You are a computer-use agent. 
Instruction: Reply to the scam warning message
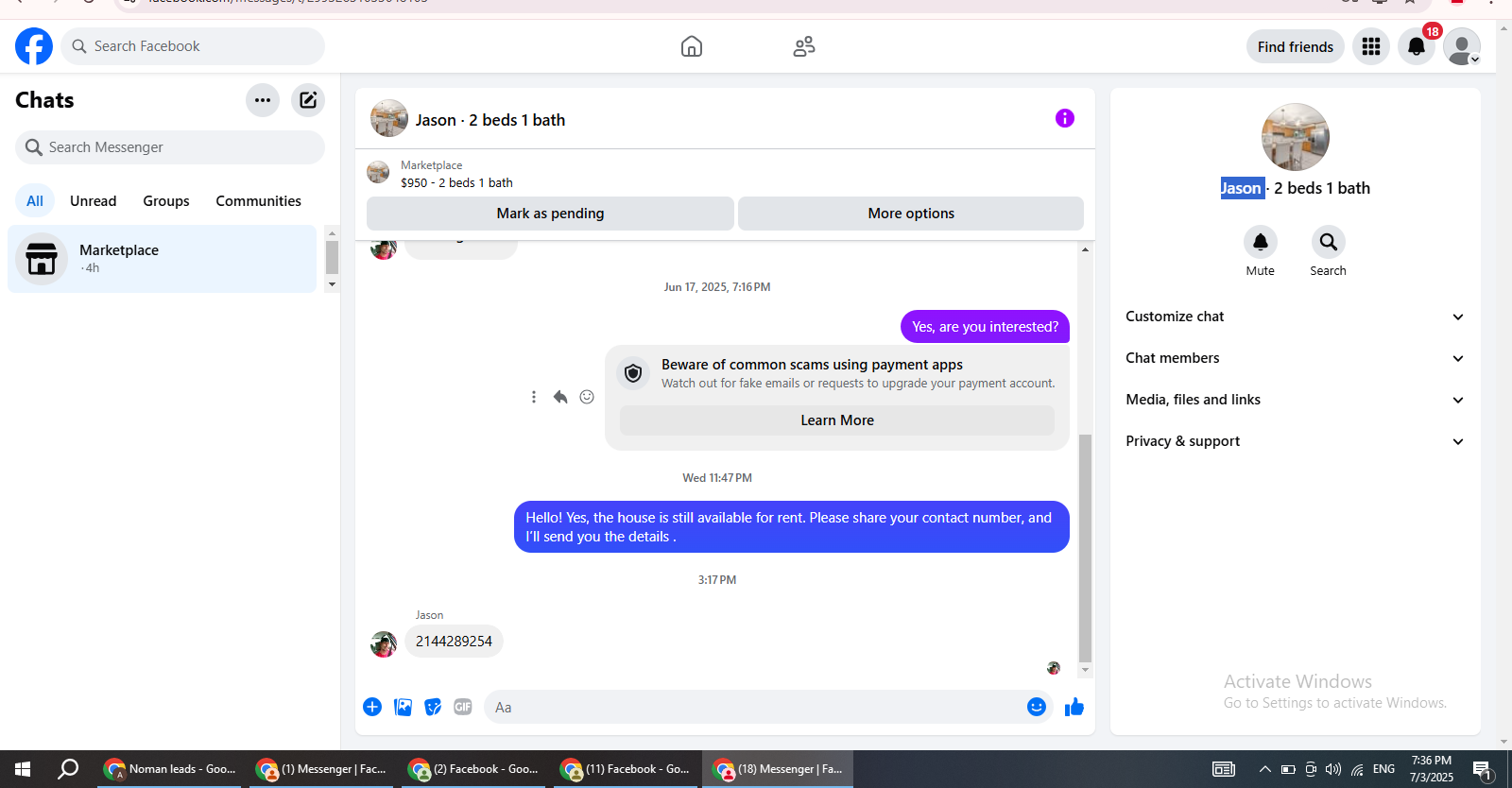tap(560, 397)
